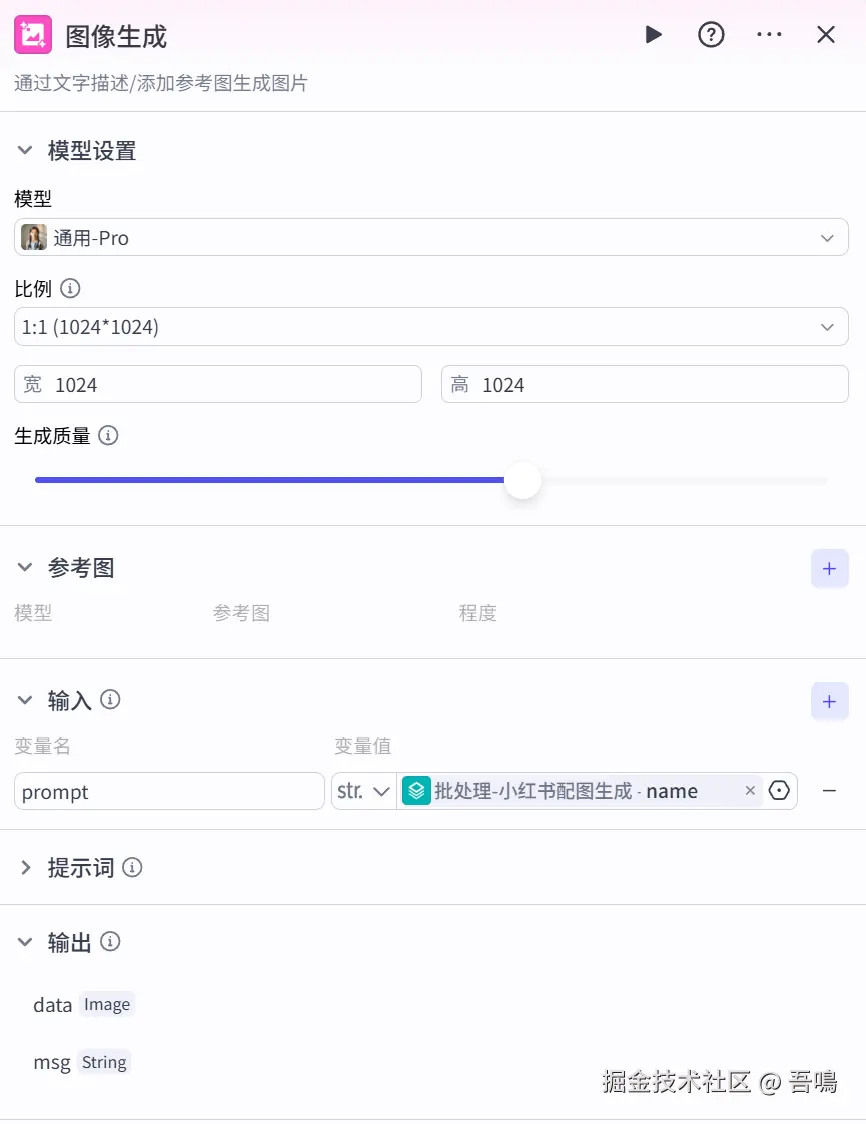Remove the prompt variable using minus icon

[x=829, y=791]
